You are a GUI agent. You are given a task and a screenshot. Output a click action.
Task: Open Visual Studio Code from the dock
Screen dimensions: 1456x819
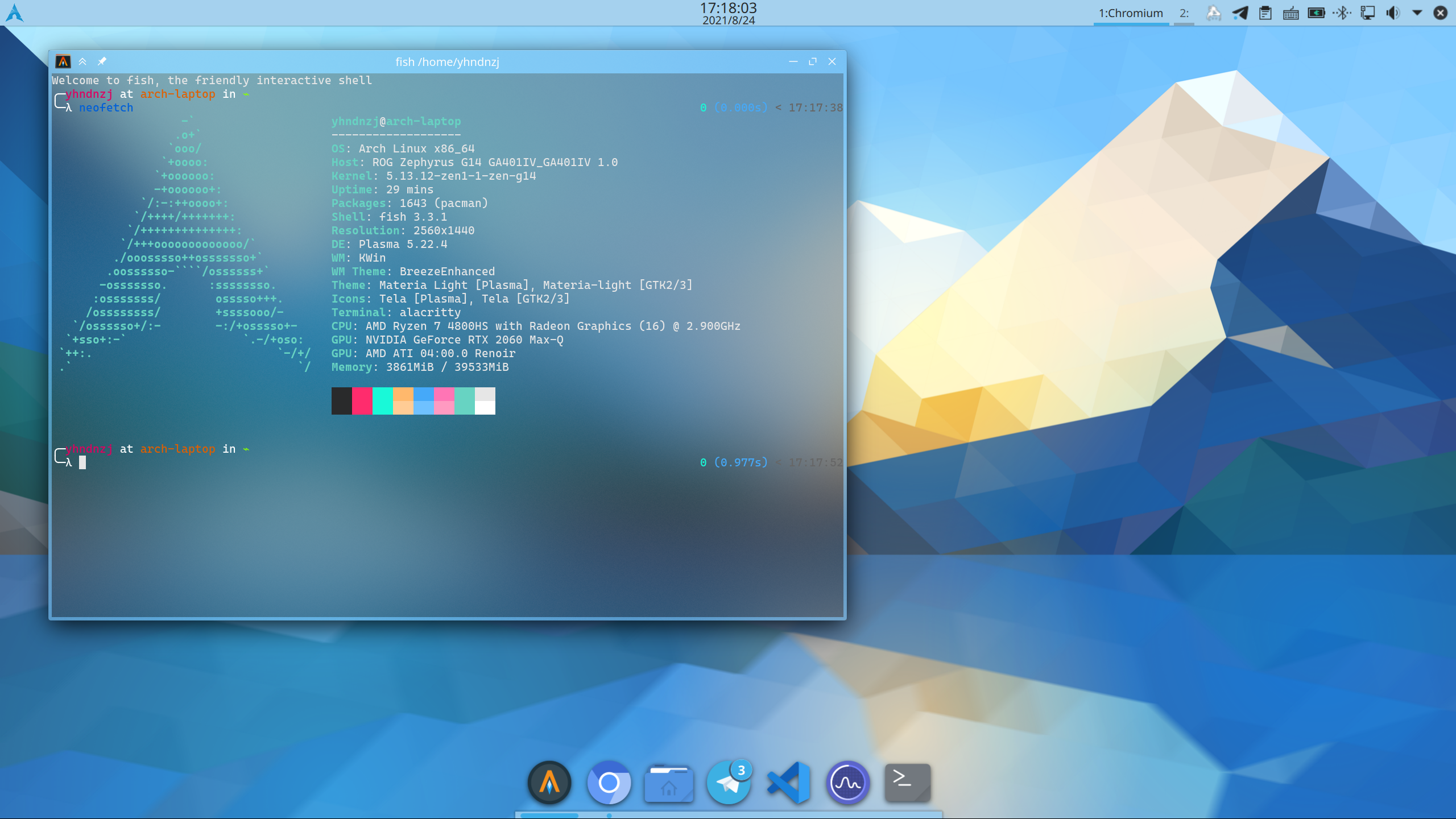(x=788, y=783)
